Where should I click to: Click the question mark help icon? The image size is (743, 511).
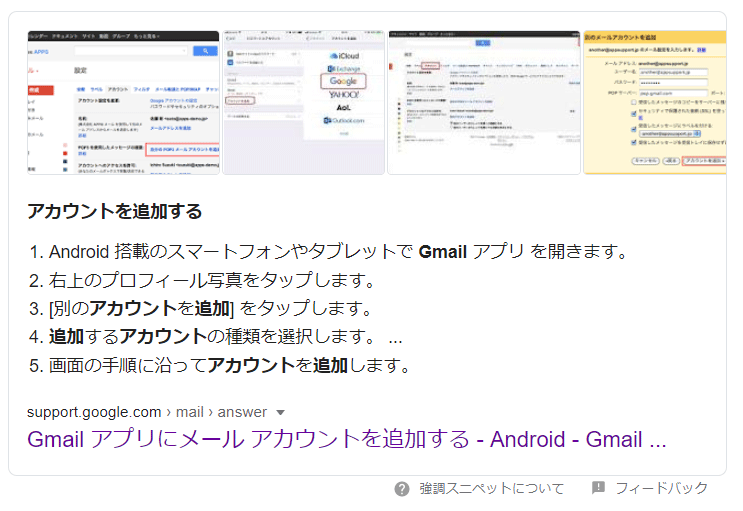(x=402, y=489)
